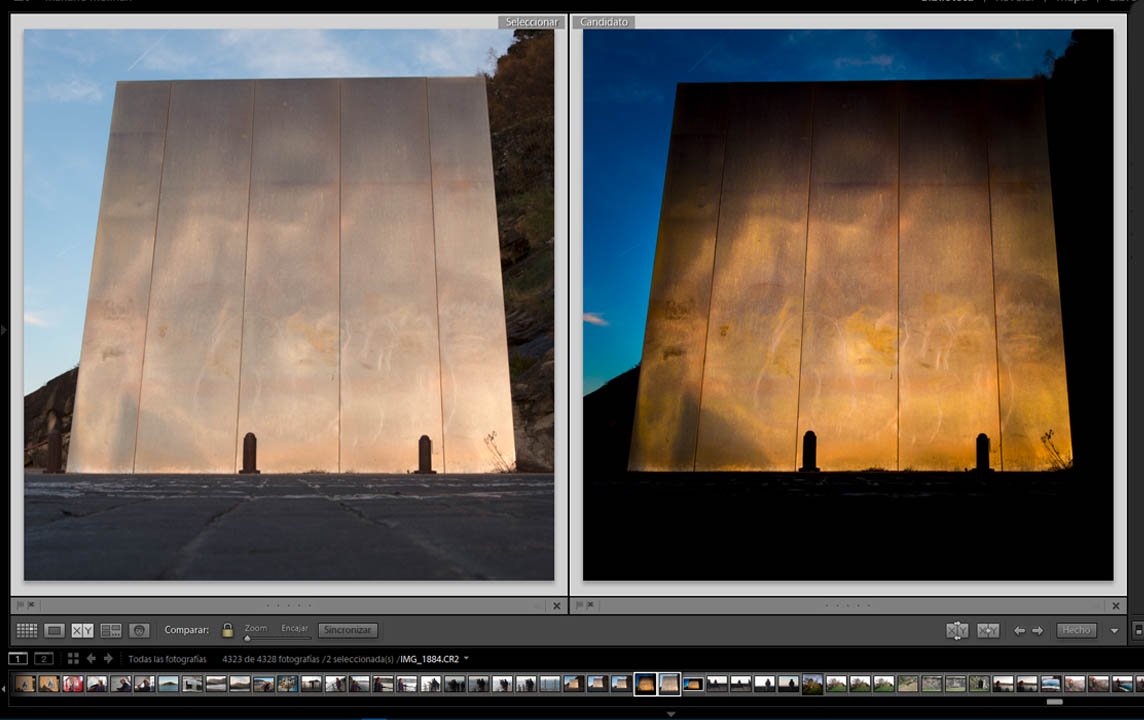Click filmstrip grid shortcut icon

click(x=73, y=659)
